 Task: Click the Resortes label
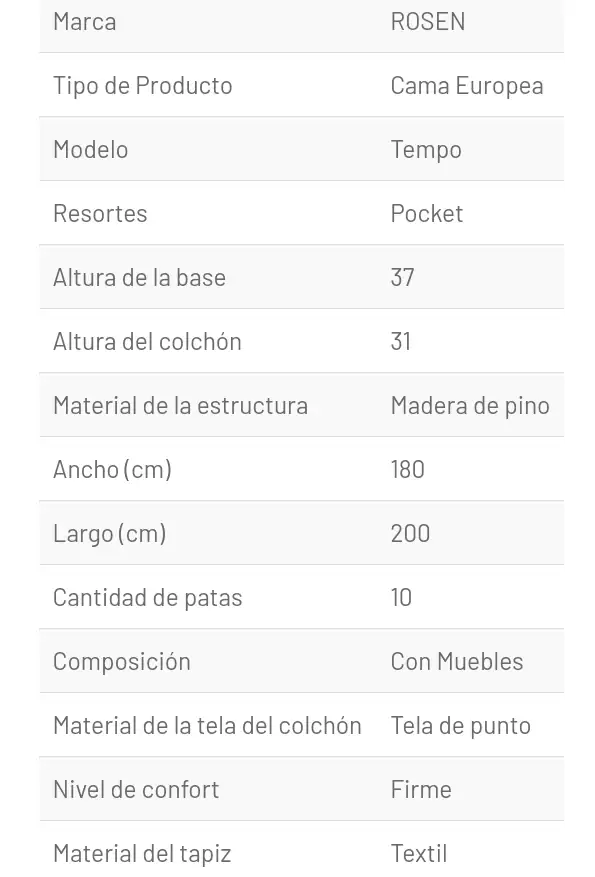(100, 214)
